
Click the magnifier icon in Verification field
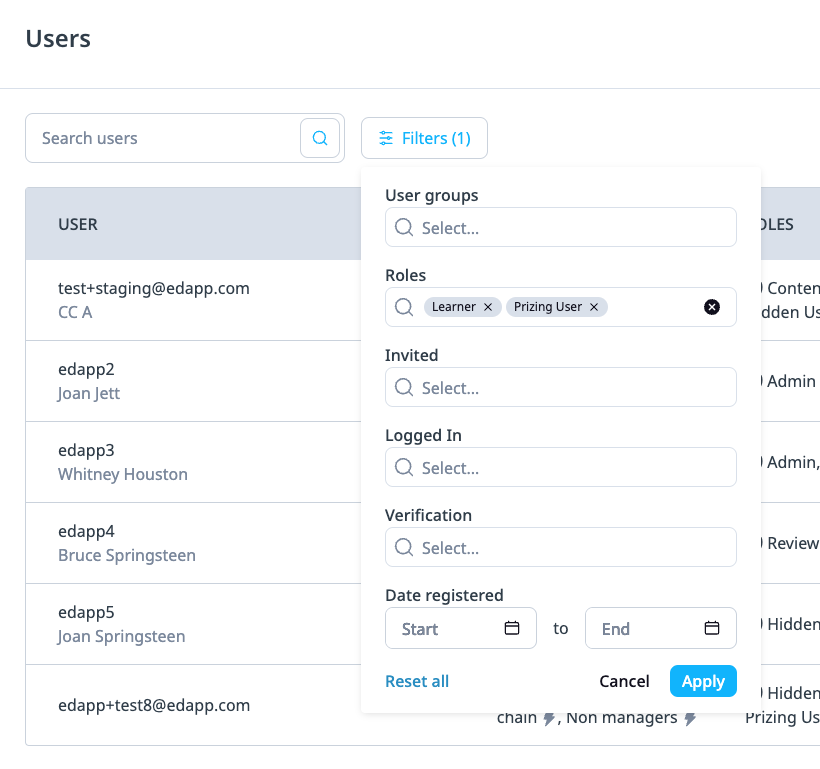coord(404,547)
